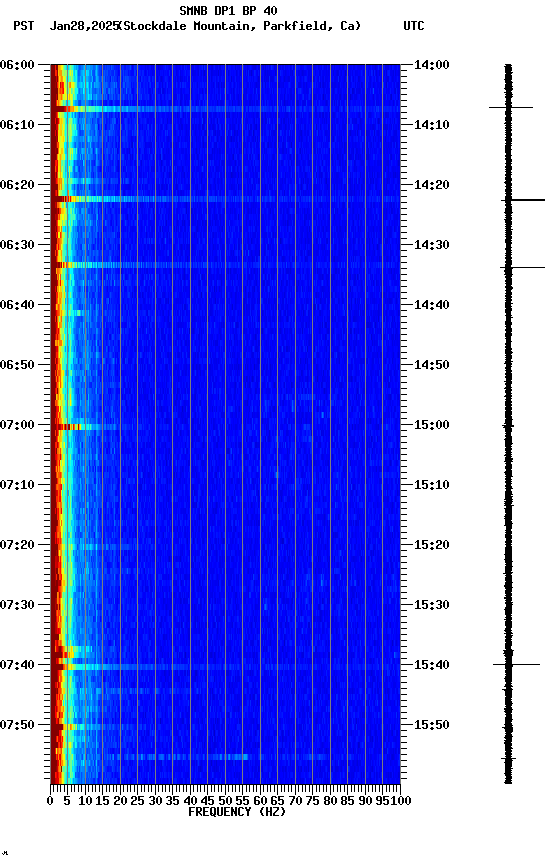Click the 07:50 PST time label
This screenshot has width=552, height=864.
(x=17, y=725)
